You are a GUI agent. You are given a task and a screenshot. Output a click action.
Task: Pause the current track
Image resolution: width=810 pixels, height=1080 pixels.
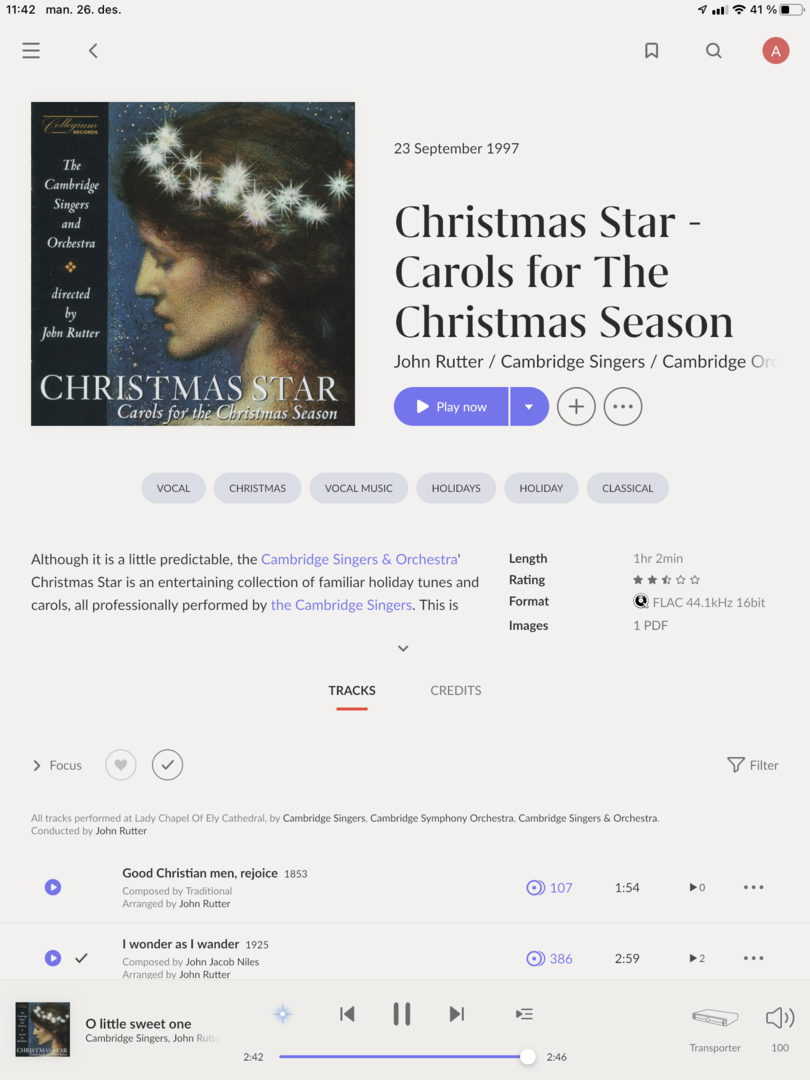coord(402,1014)
